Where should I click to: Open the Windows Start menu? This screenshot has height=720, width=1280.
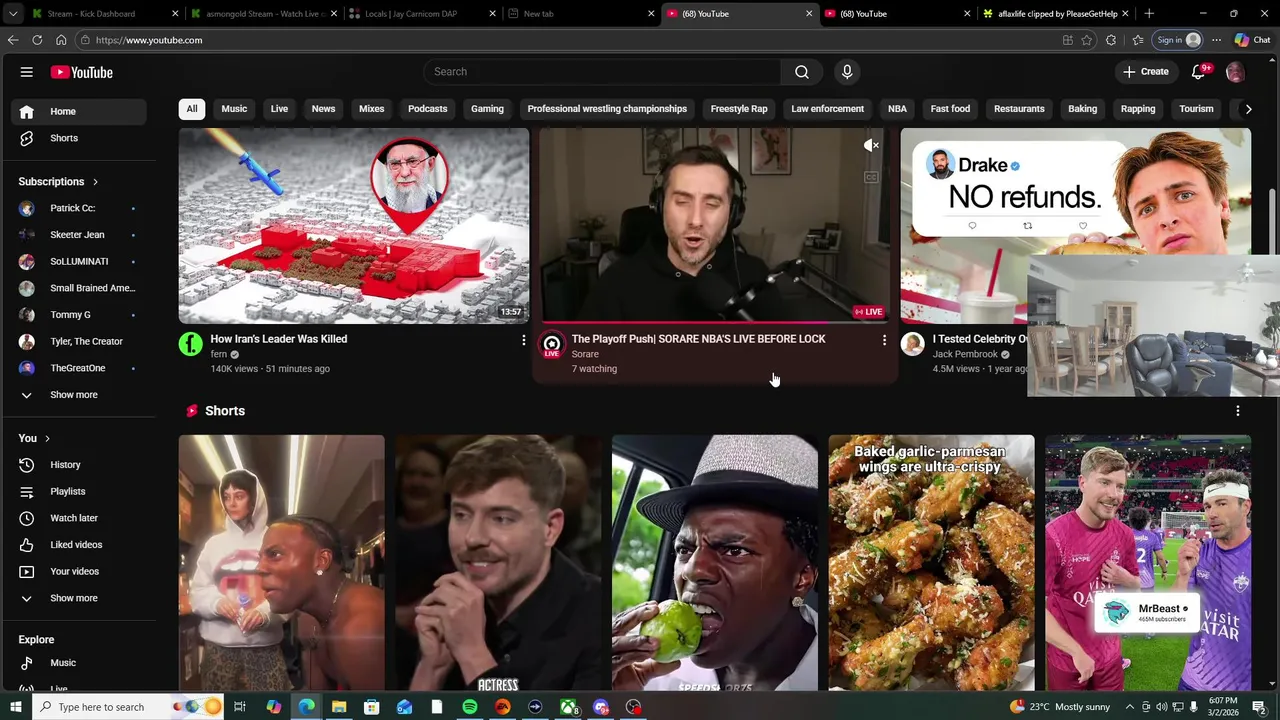click(15, 707)
